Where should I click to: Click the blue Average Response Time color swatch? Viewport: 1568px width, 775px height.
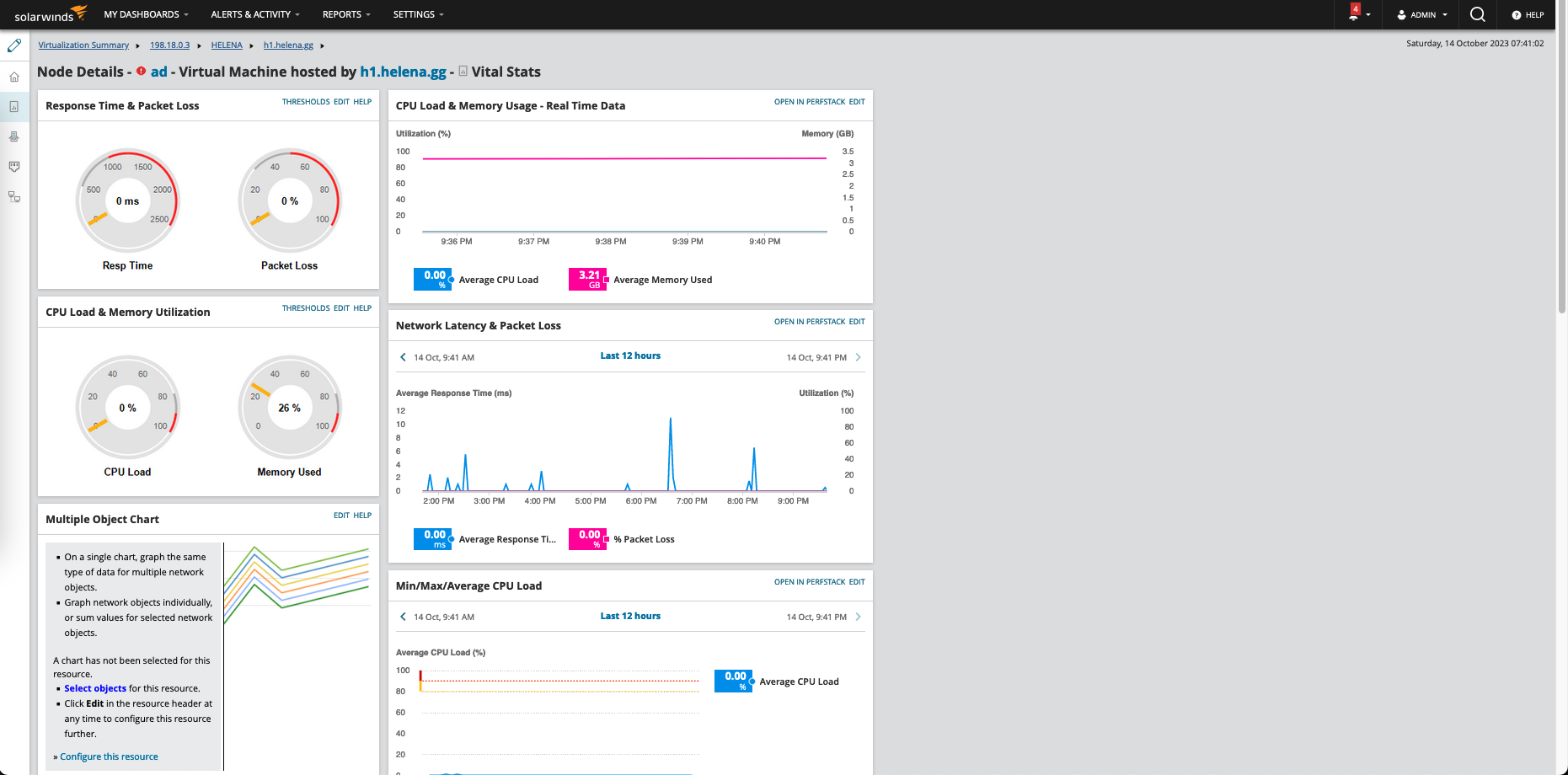pos(433,539)
